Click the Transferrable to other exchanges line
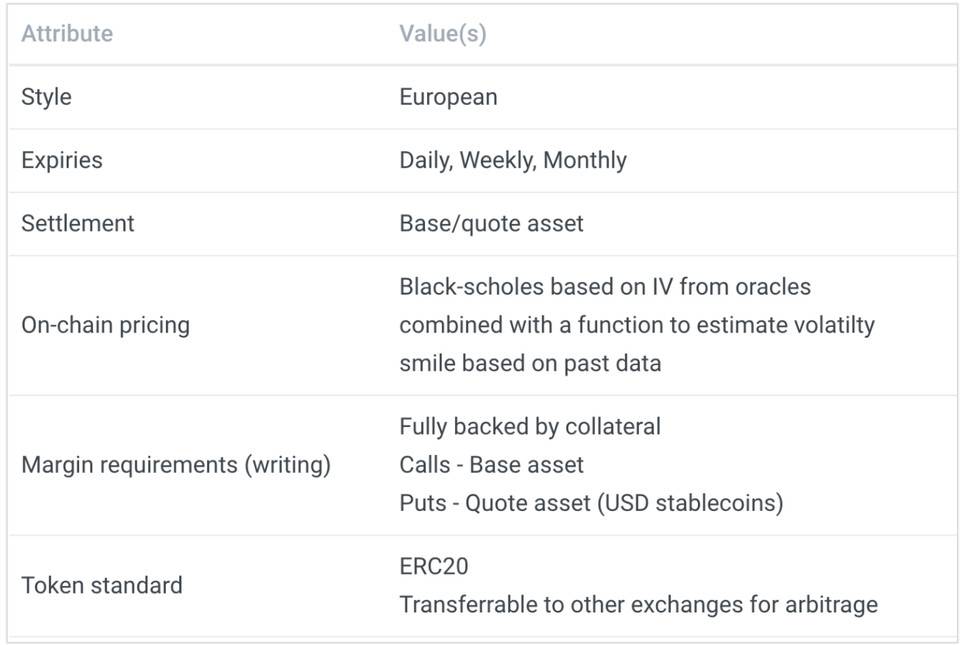960x645 pixels. [x=639, y=605]
